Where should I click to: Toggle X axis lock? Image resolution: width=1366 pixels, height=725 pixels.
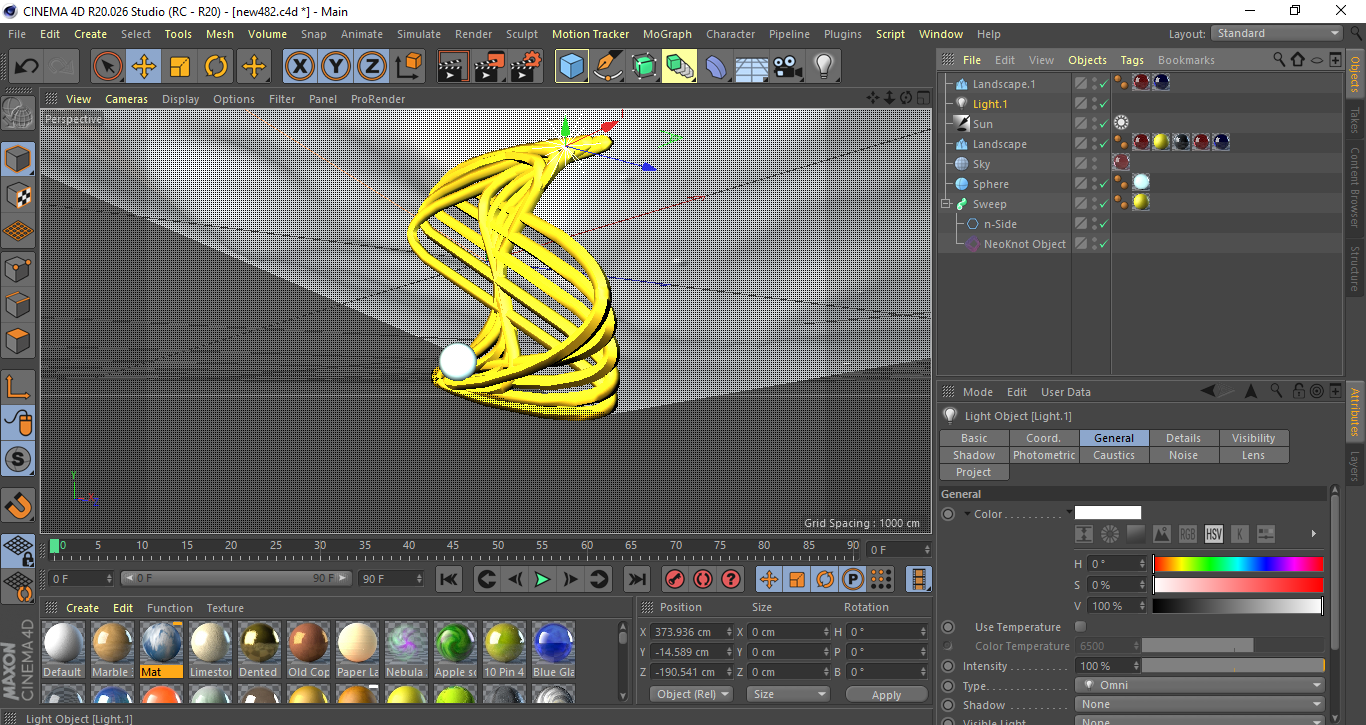299,67
